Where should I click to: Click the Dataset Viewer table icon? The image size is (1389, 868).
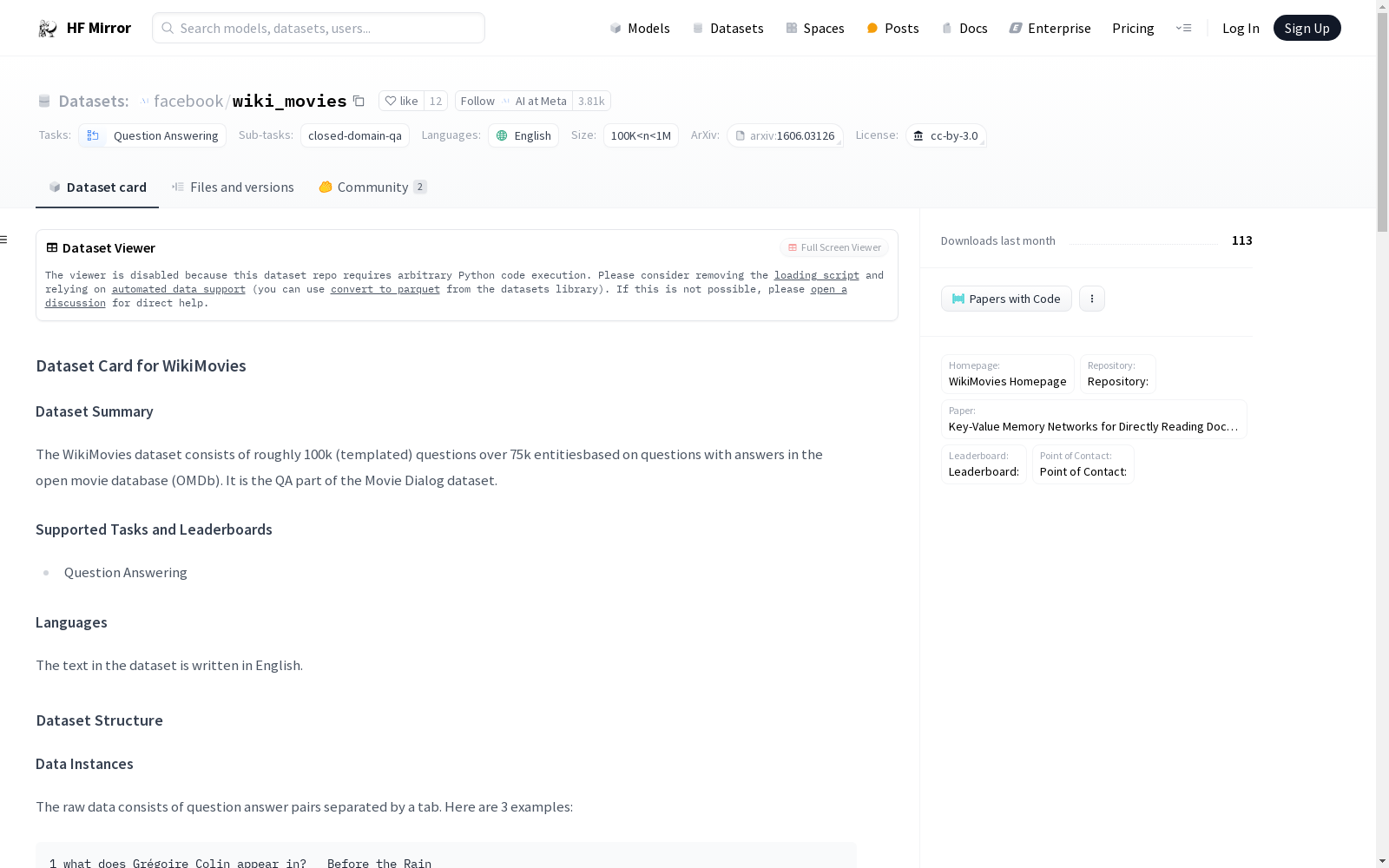[x=52, y=247]
